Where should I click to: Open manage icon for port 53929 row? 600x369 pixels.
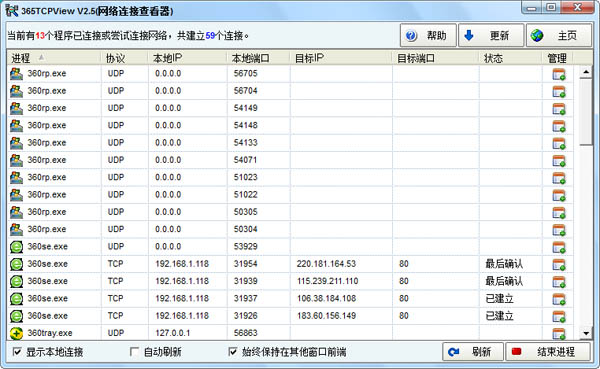pyautogui.click(x=559, y=247)
